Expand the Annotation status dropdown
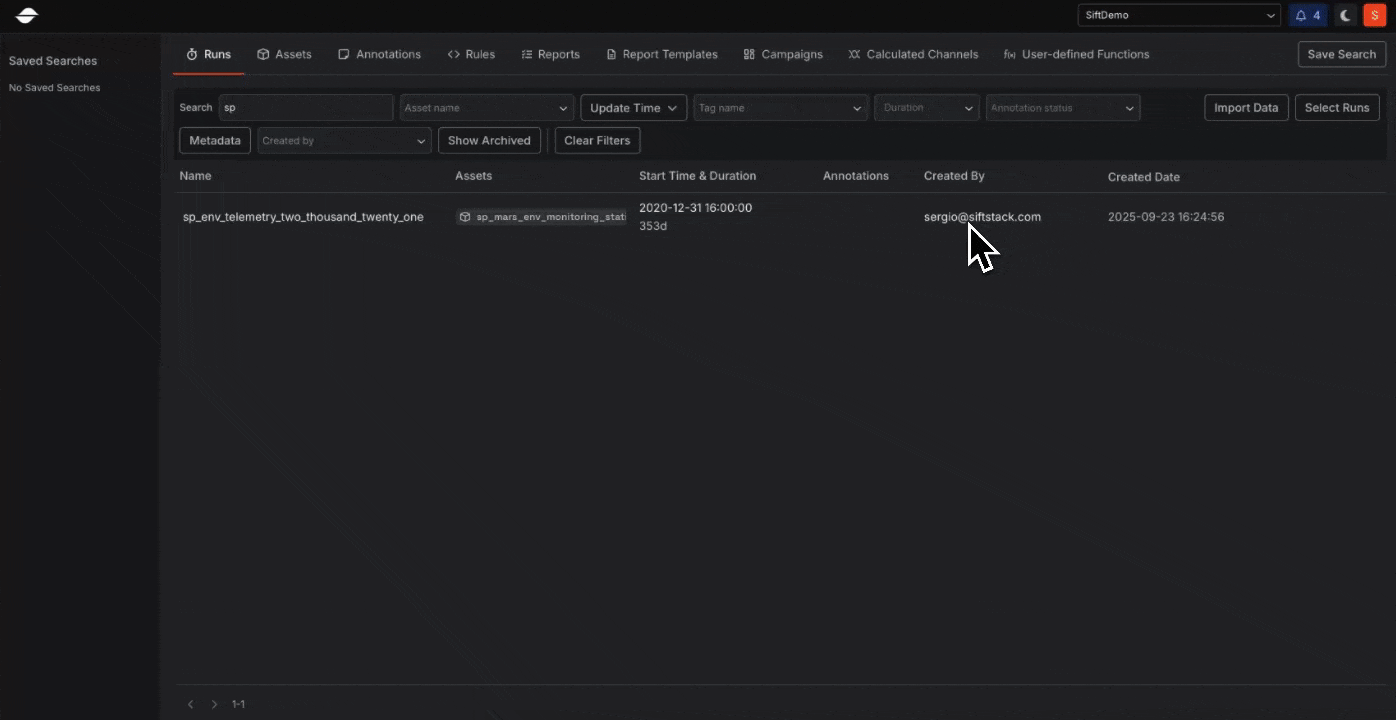This screenshot has width=1396, height=720. pos(1063,108)
